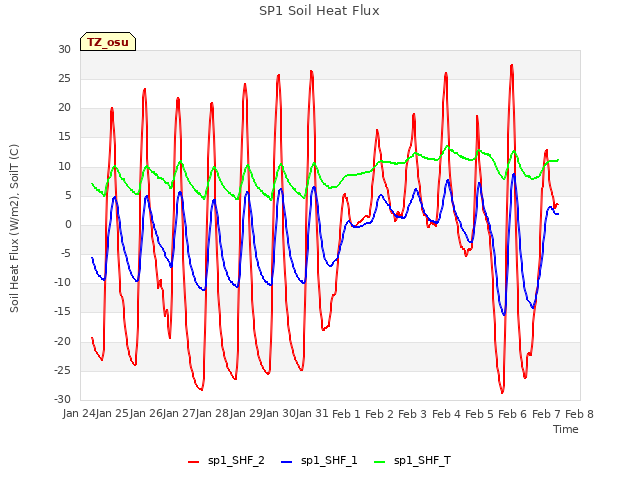Click the Jan 24 x-axis tick label
The image size is (640, 480).
[79, 414]
